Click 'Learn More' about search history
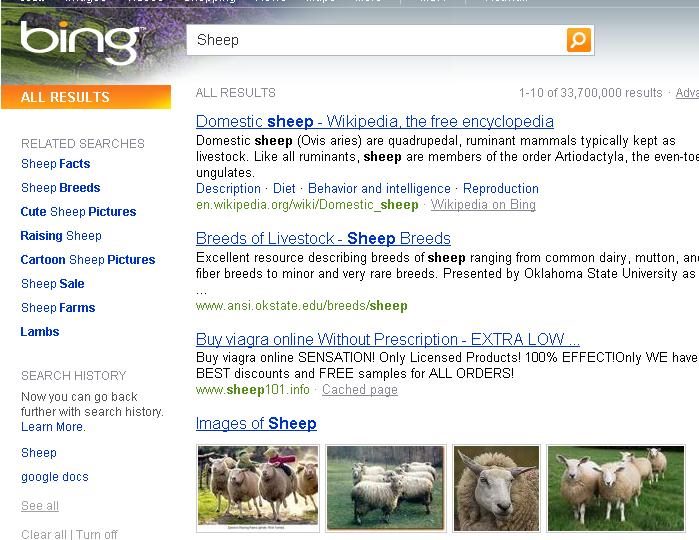Image resolution: width=699 pixels, height=540 pixels. [52, 427]
